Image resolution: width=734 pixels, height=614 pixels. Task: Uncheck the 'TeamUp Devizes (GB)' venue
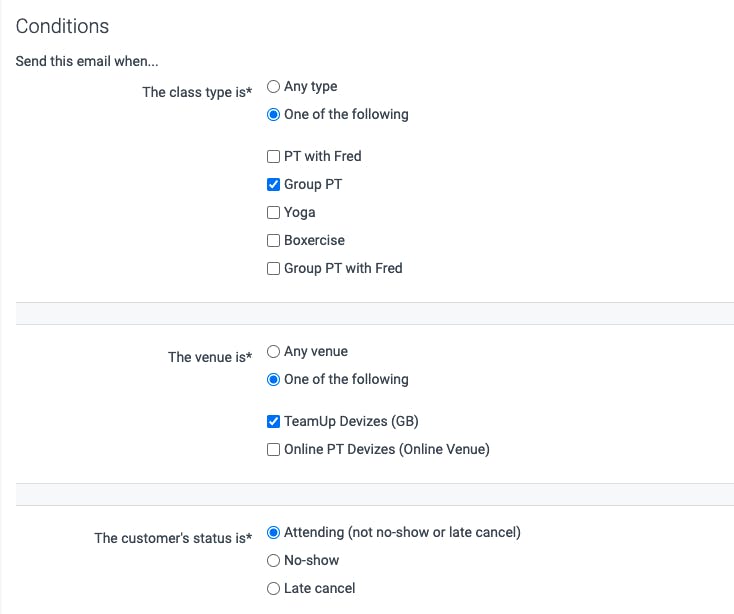click(x=273, y=422)
